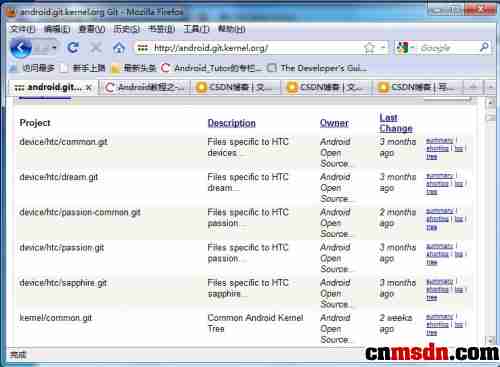Bookmark this page with the star icon
500x367 pixels.
369,48
